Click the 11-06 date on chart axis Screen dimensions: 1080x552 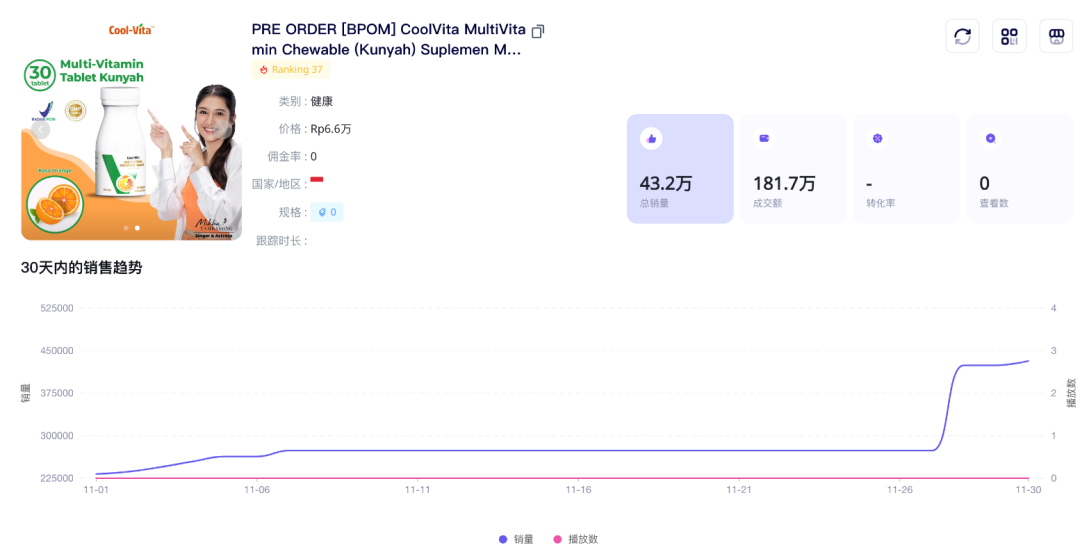pyautogui.click(x=257, y=490)
